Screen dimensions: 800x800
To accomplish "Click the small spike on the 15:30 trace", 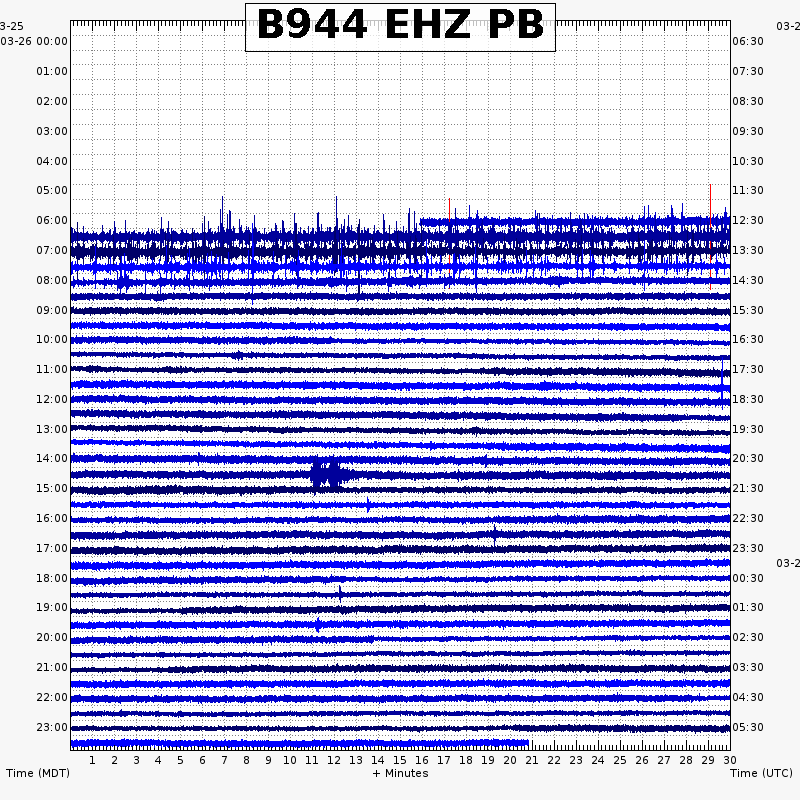I will [x=368, y=505].
